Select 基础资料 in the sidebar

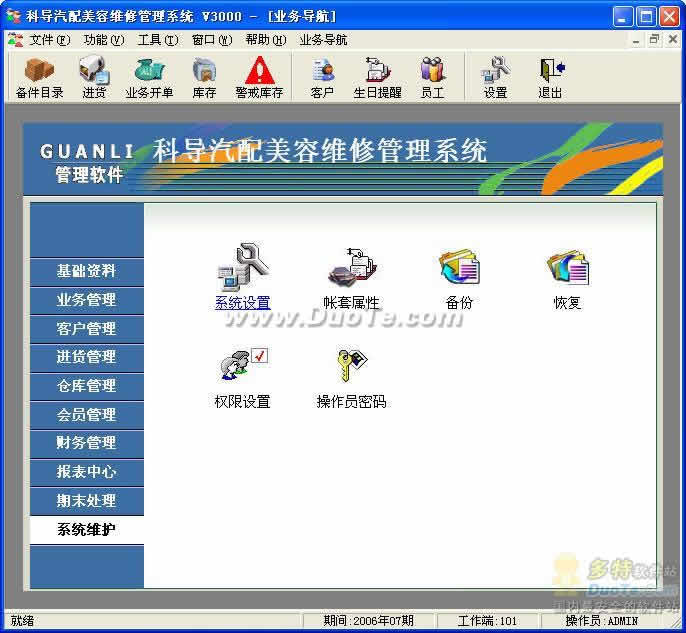pos(87,271)
